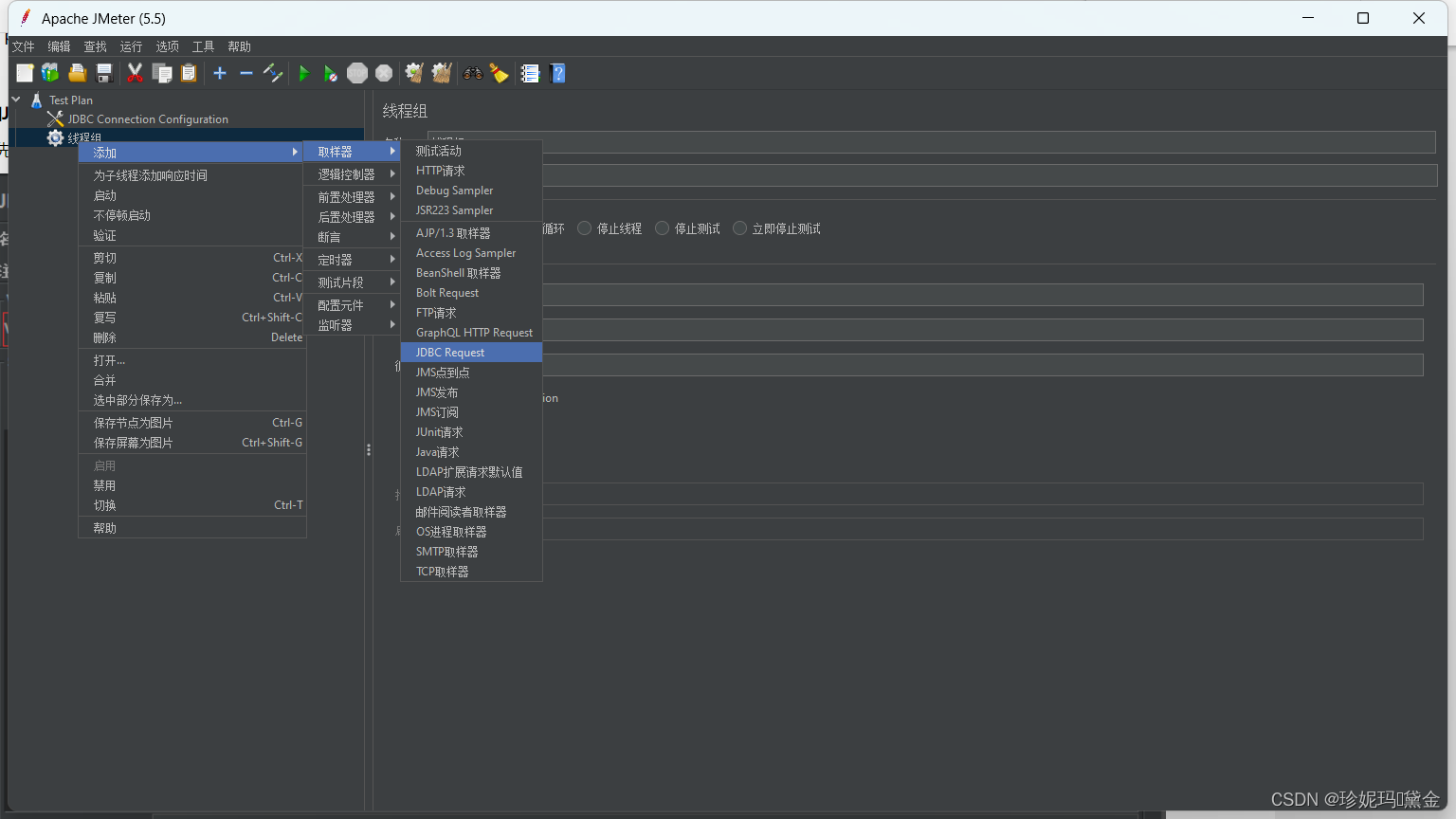Screen dimensions: 1456x819
Task: Click 选中部分保存为... in context menu
Action: (x=192, y=400)
